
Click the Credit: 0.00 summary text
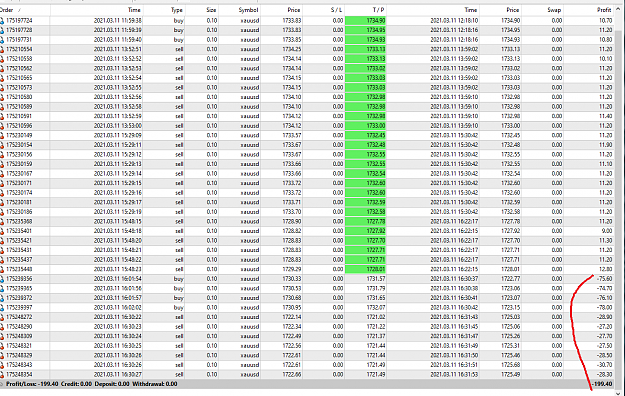click(x=76, y=384)
